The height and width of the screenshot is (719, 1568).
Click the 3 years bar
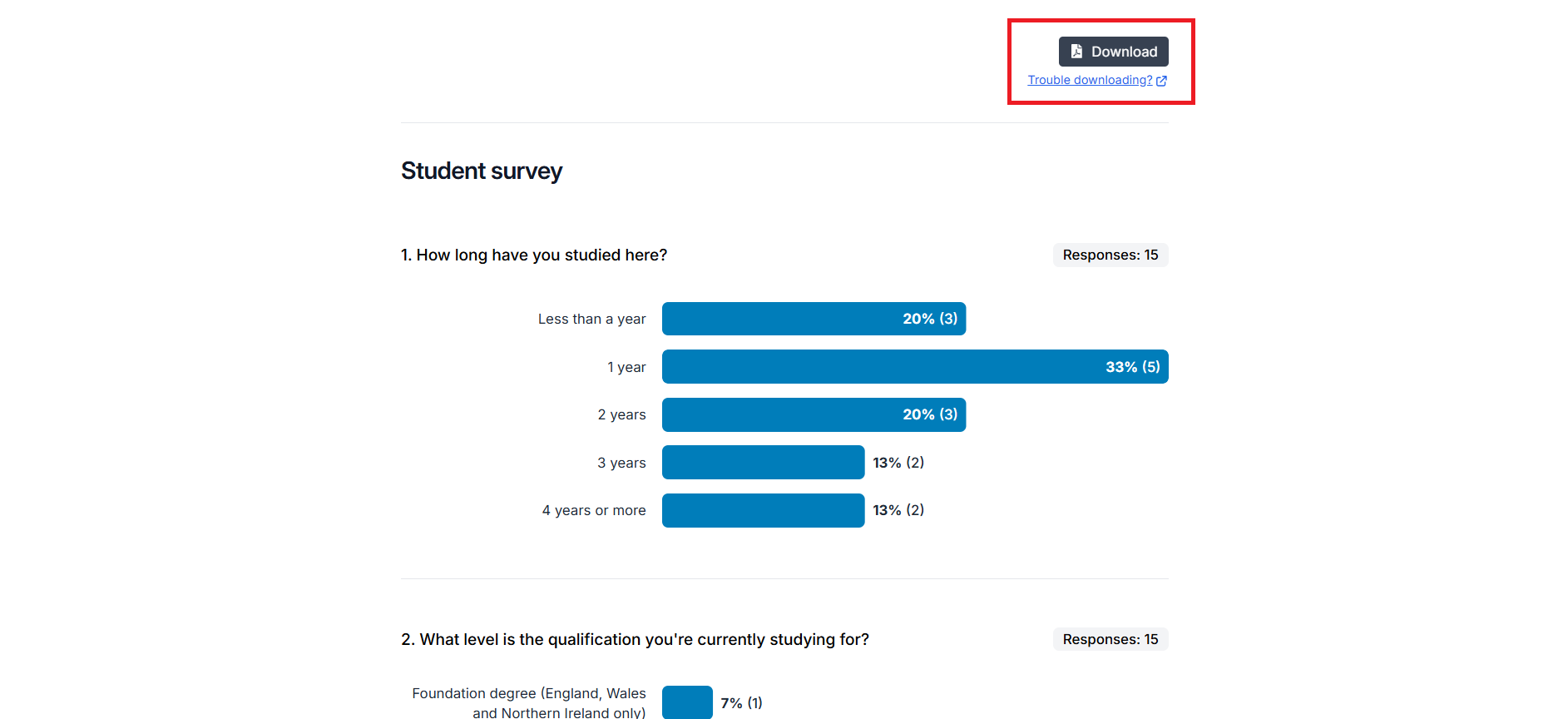coord(763,463)
